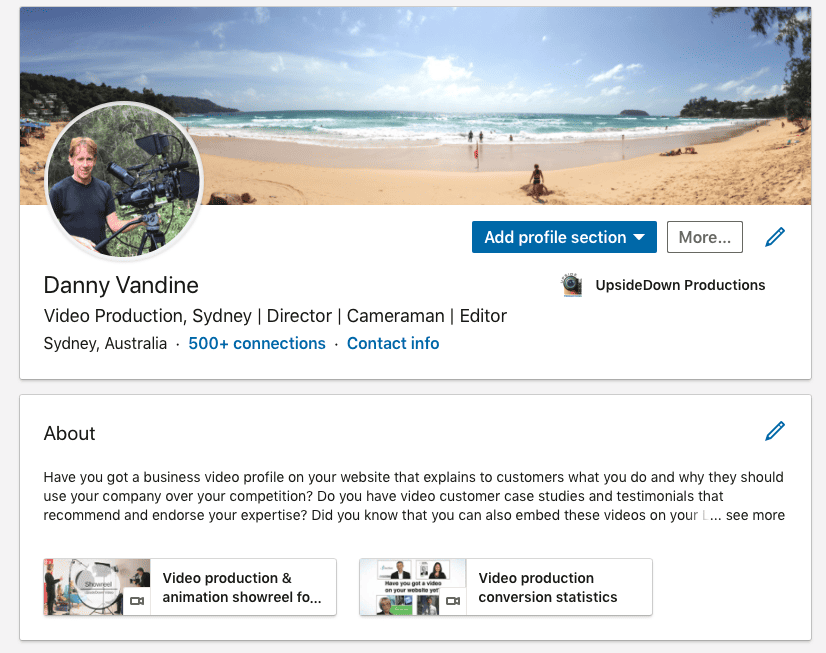Click the About paragraph starting 'Have you got'
Viewport: 826px width, 653px height.
(x=414, y=496)
